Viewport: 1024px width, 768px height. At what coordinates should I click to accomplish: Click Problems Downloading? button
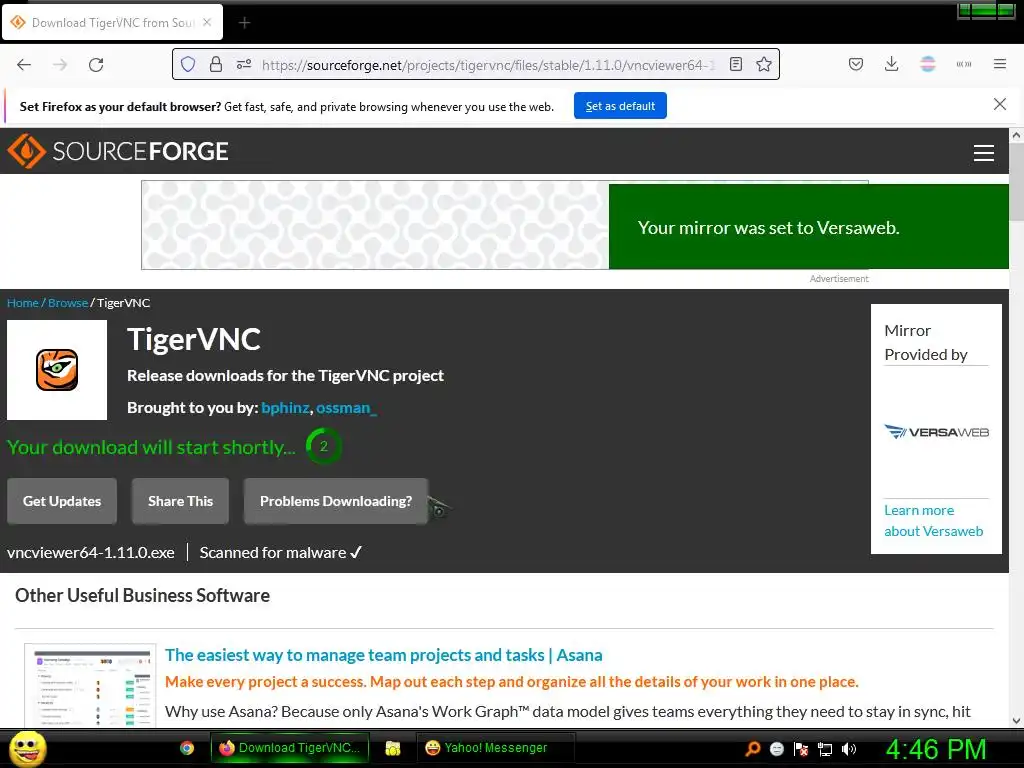(x=336, y=501)
